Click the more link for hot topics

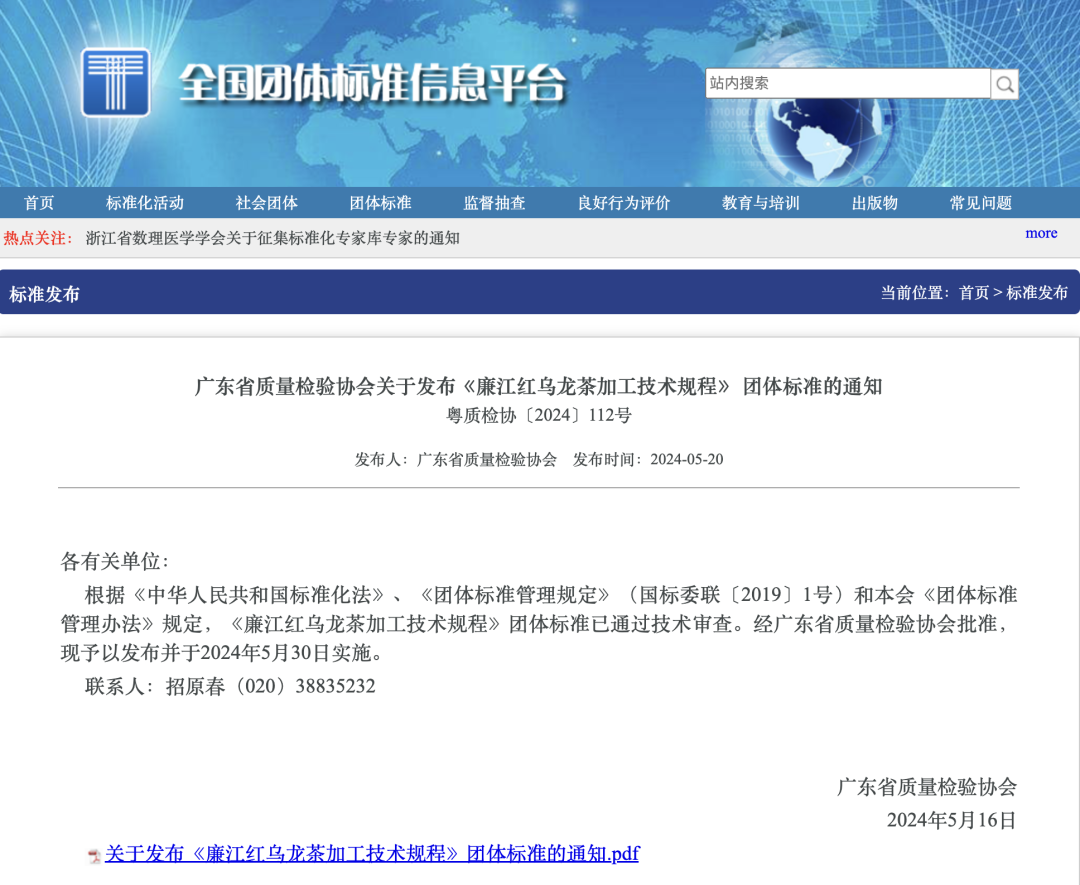pos(1040,233)
